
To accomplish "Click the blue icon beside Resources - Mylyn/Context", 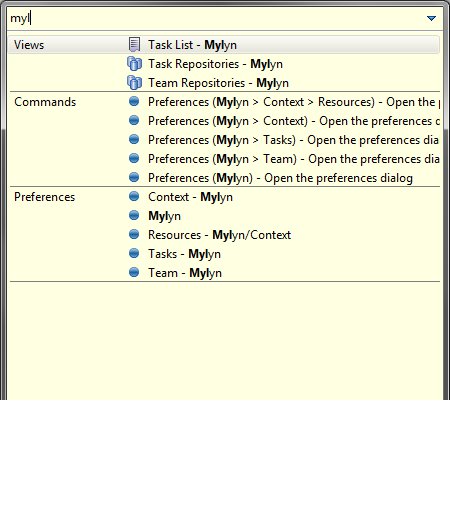I will pyautogui.click(x=134, y=234).
